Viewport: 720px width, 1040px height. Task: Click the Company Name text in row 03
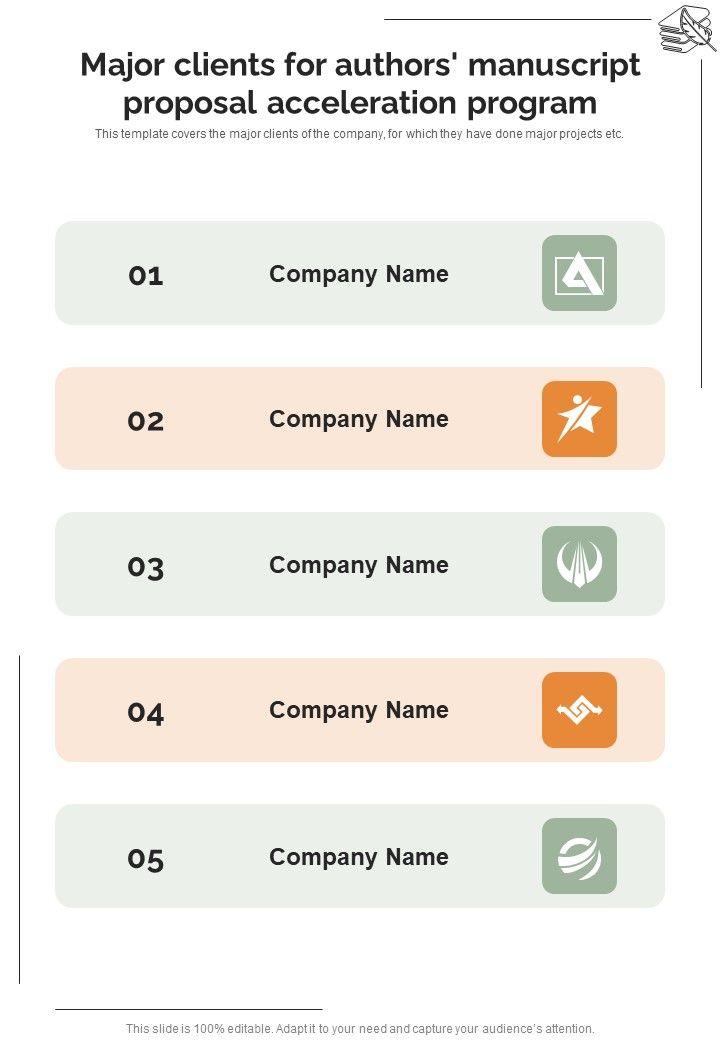(x=358, y=565)
